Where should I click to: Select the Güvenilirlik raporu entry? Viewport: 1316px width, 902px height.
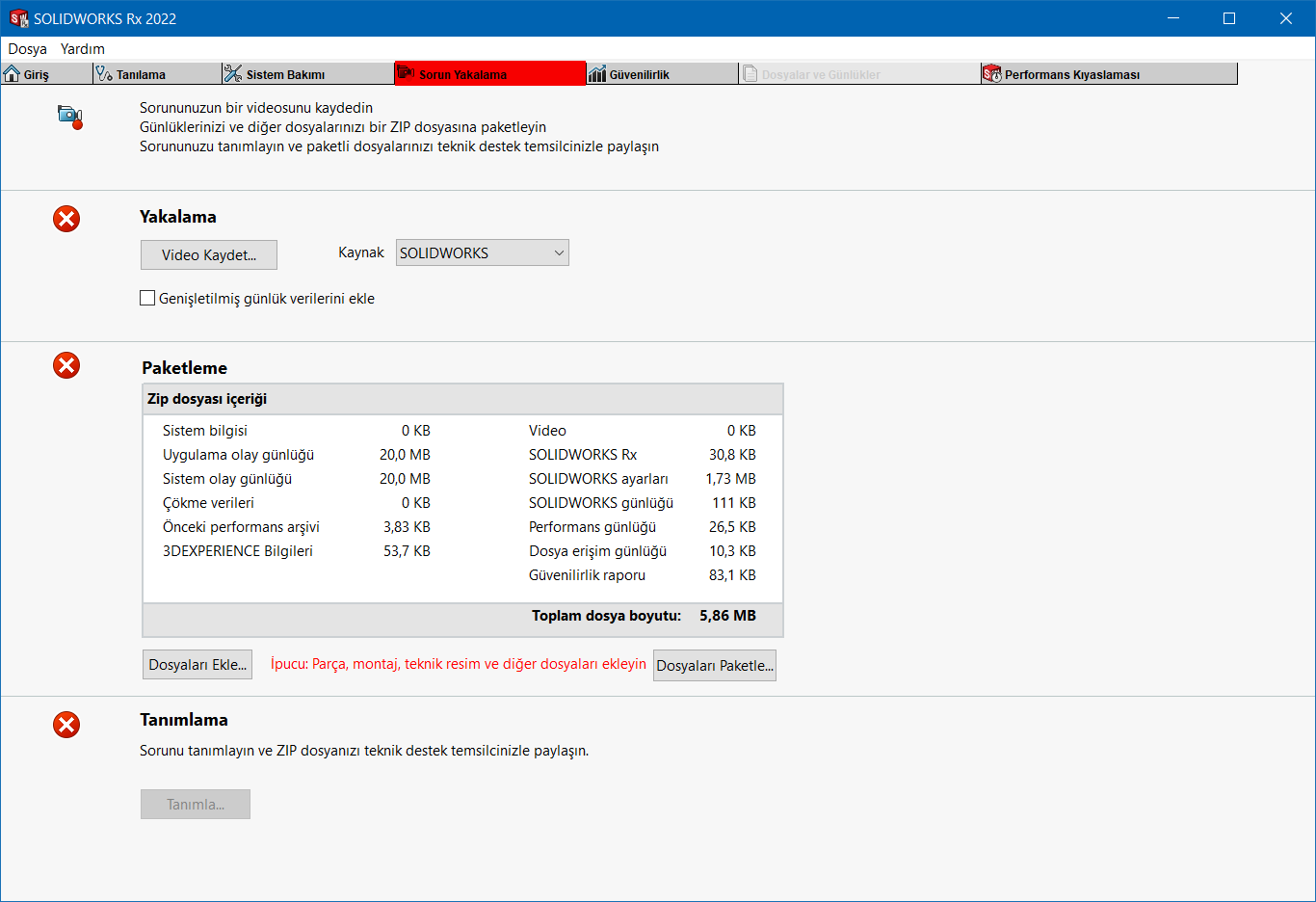click(x=643, y=575)
